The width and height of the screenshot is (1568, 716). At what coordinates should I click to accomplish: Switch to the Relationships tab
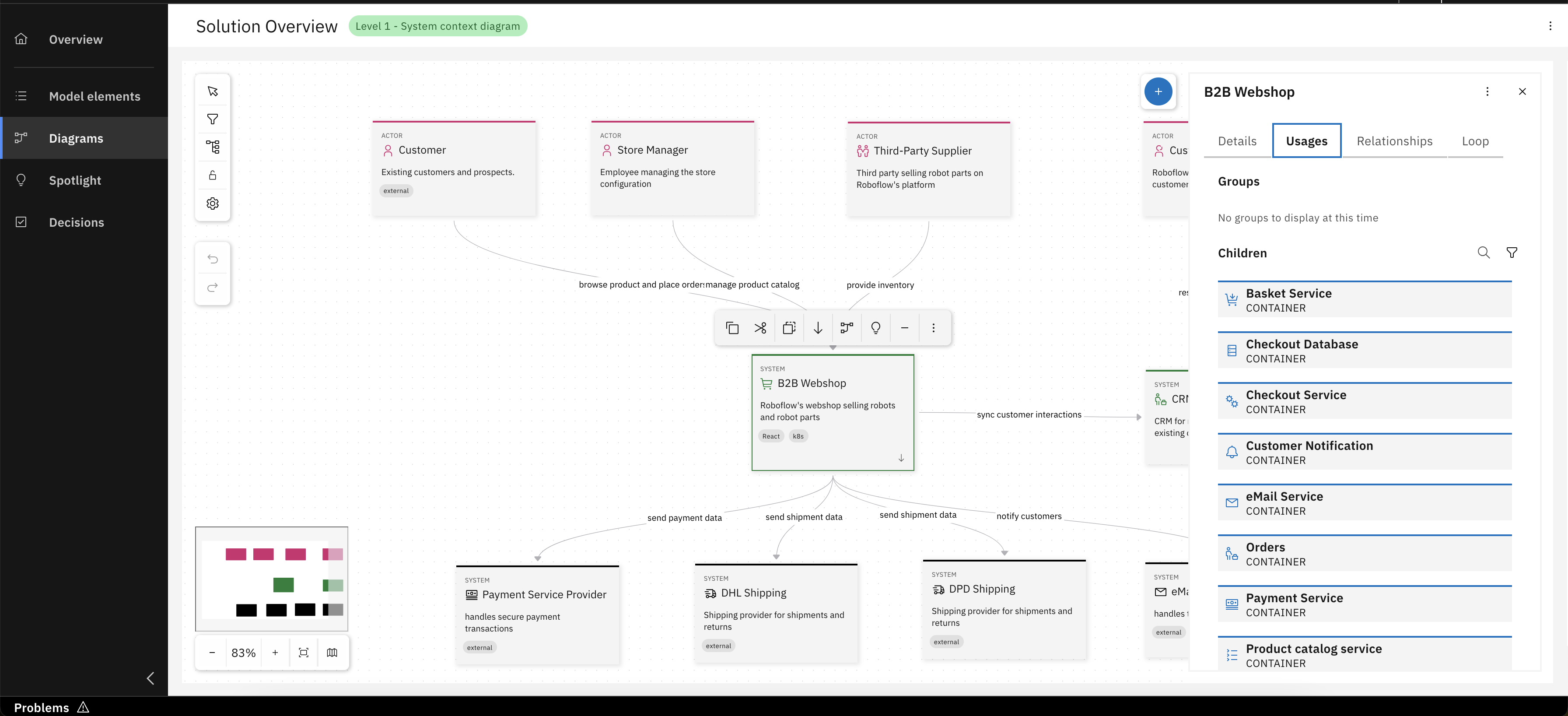[x=1394, y=141]
